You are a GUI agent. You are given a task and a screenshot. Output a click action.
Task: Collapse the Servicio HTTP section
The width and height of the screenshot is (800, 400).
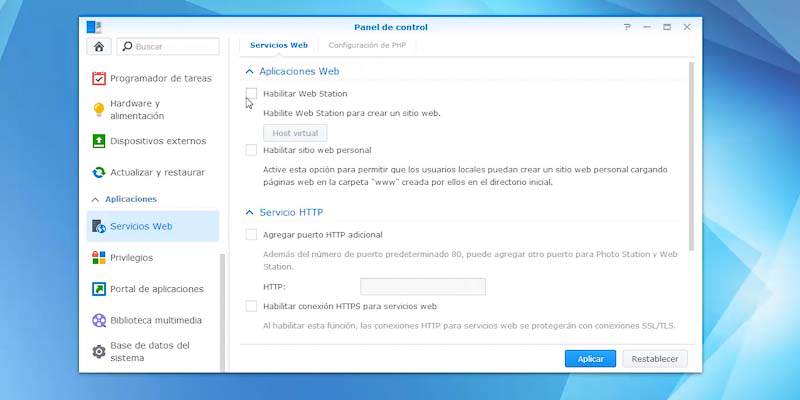pos(249,212)
